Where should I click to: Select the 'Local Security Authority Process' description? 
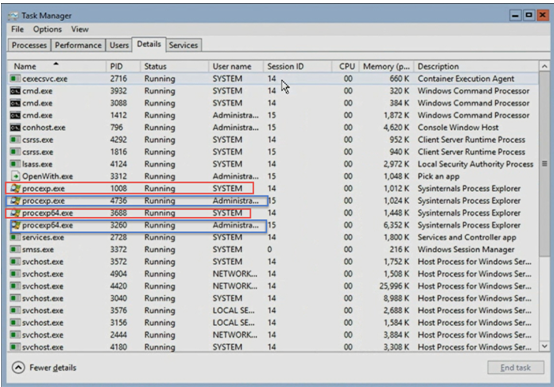(x=475, y=164)
